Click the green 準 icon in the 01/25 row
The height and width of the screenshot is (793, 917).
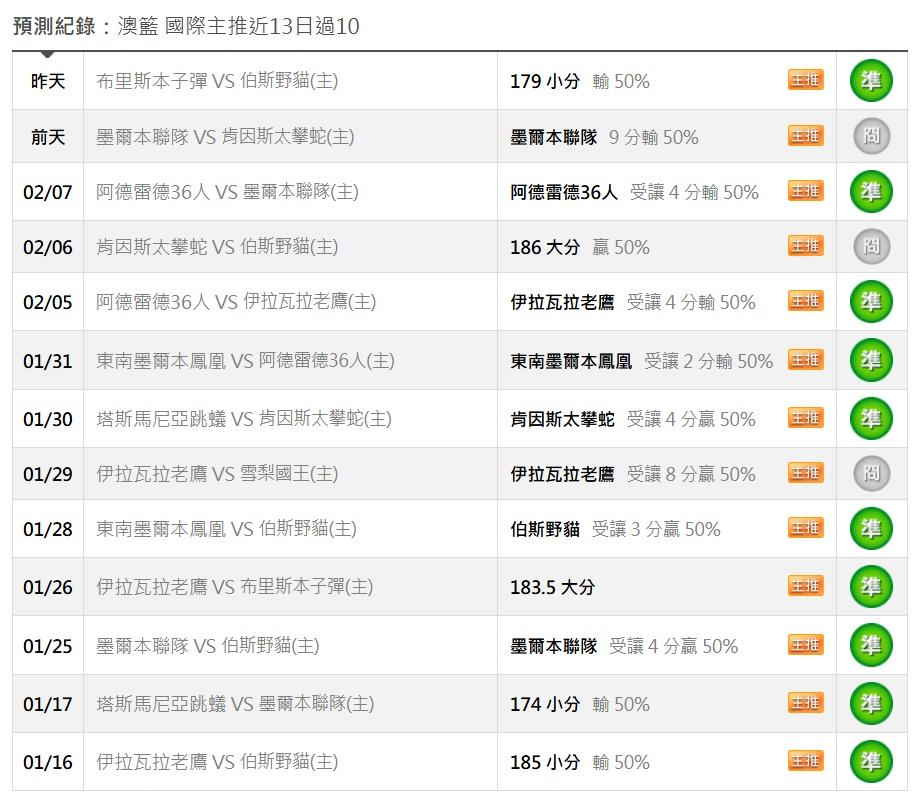pos(871,646)
